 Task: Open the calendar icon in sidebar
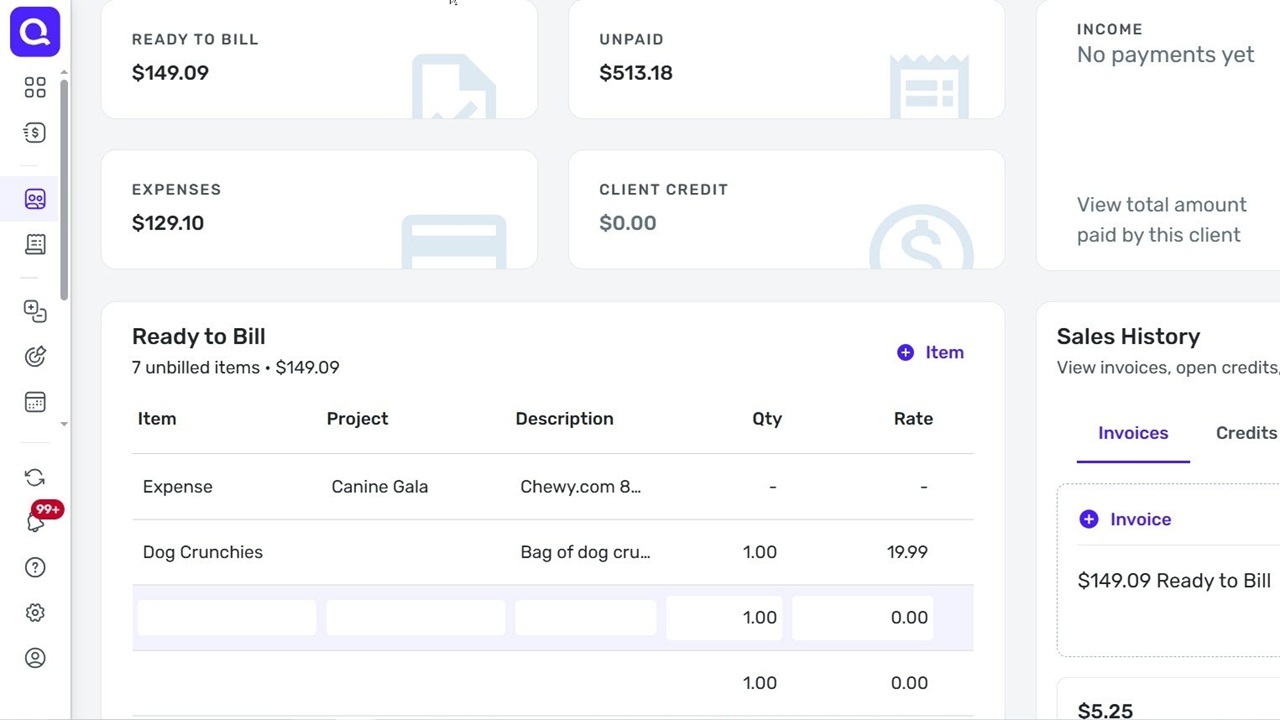(35, 401)
